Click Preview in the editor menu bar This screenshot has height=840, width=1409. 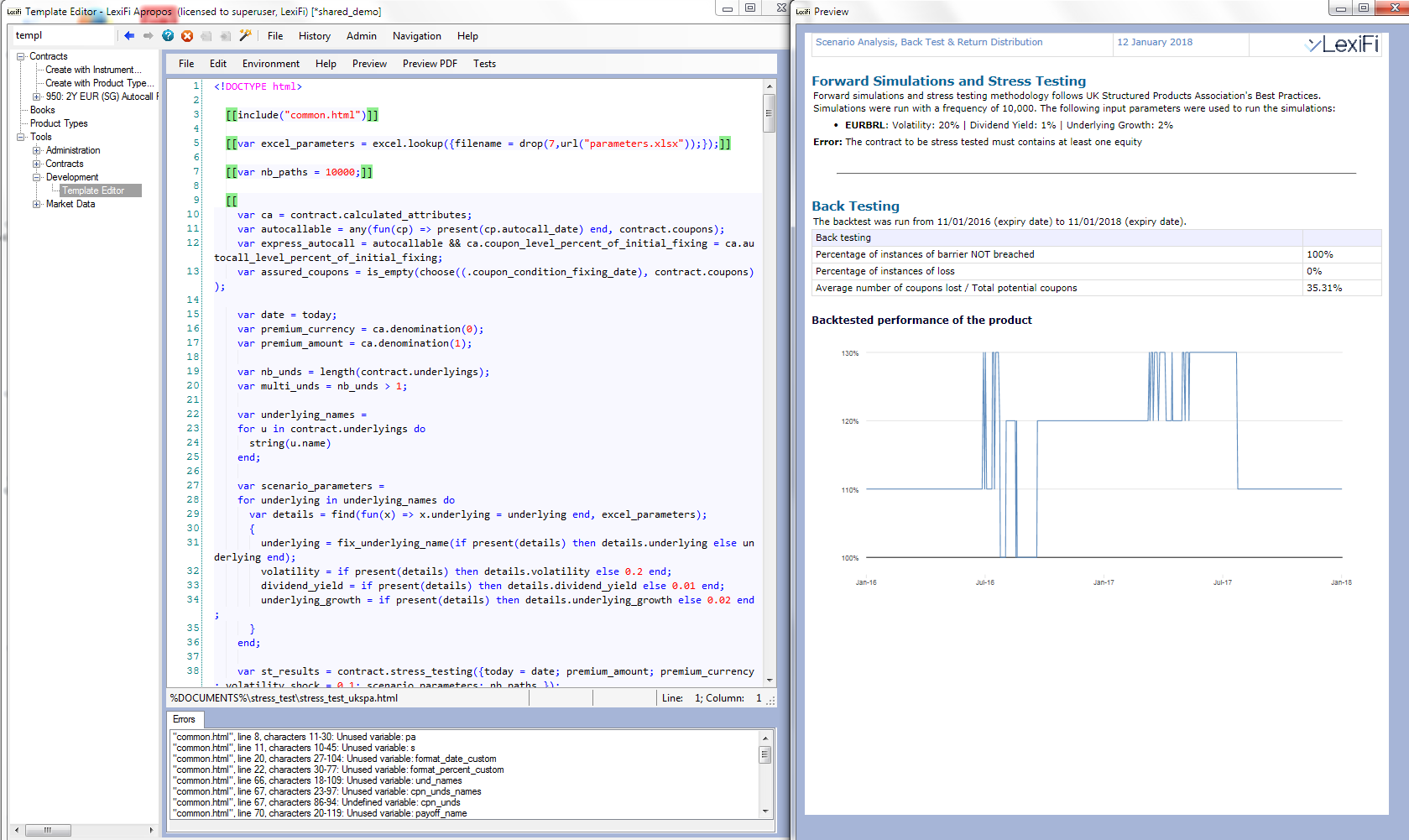[369, 64]
